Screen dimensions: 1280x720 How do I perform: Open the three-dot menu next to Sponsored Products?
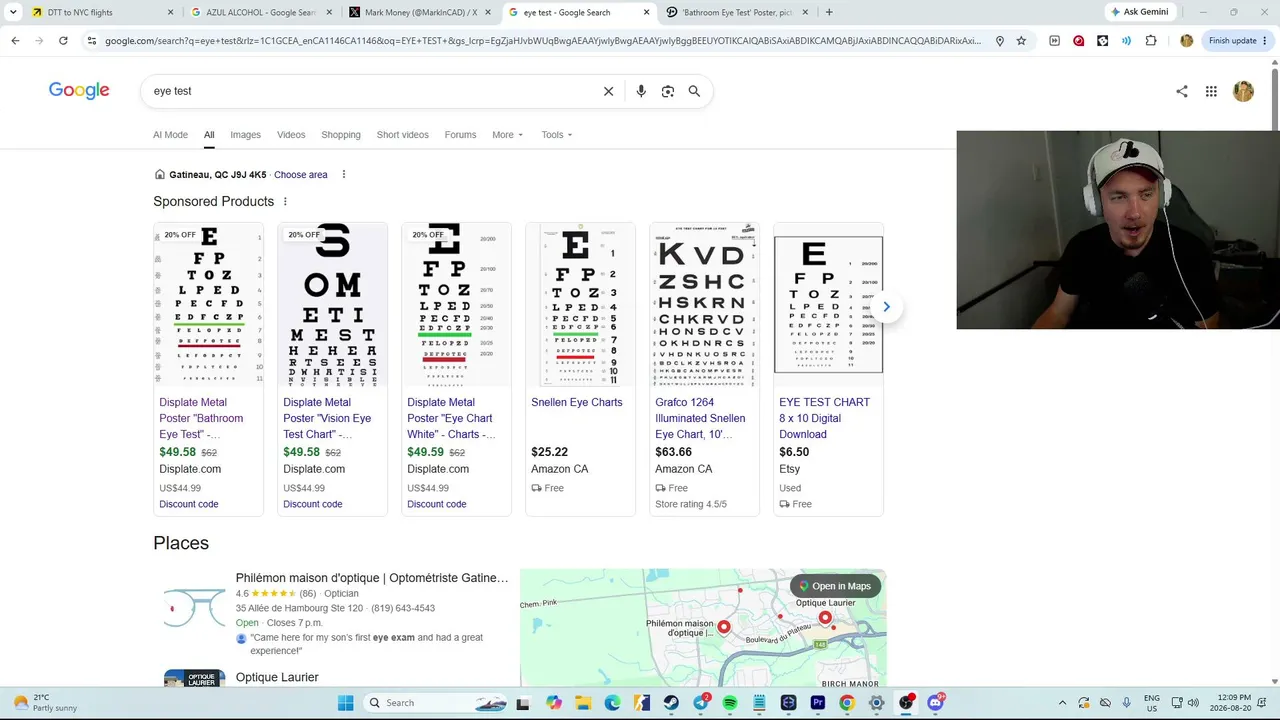285,202
